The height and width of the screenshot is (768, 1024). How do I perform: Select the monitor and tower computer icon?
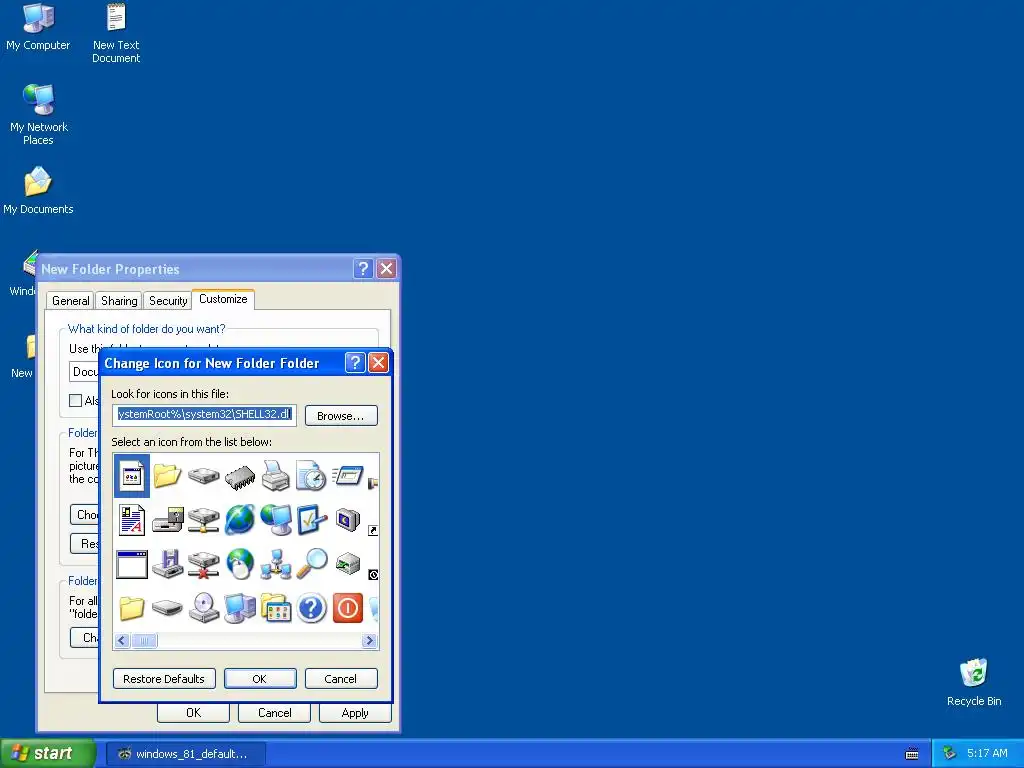240,608
